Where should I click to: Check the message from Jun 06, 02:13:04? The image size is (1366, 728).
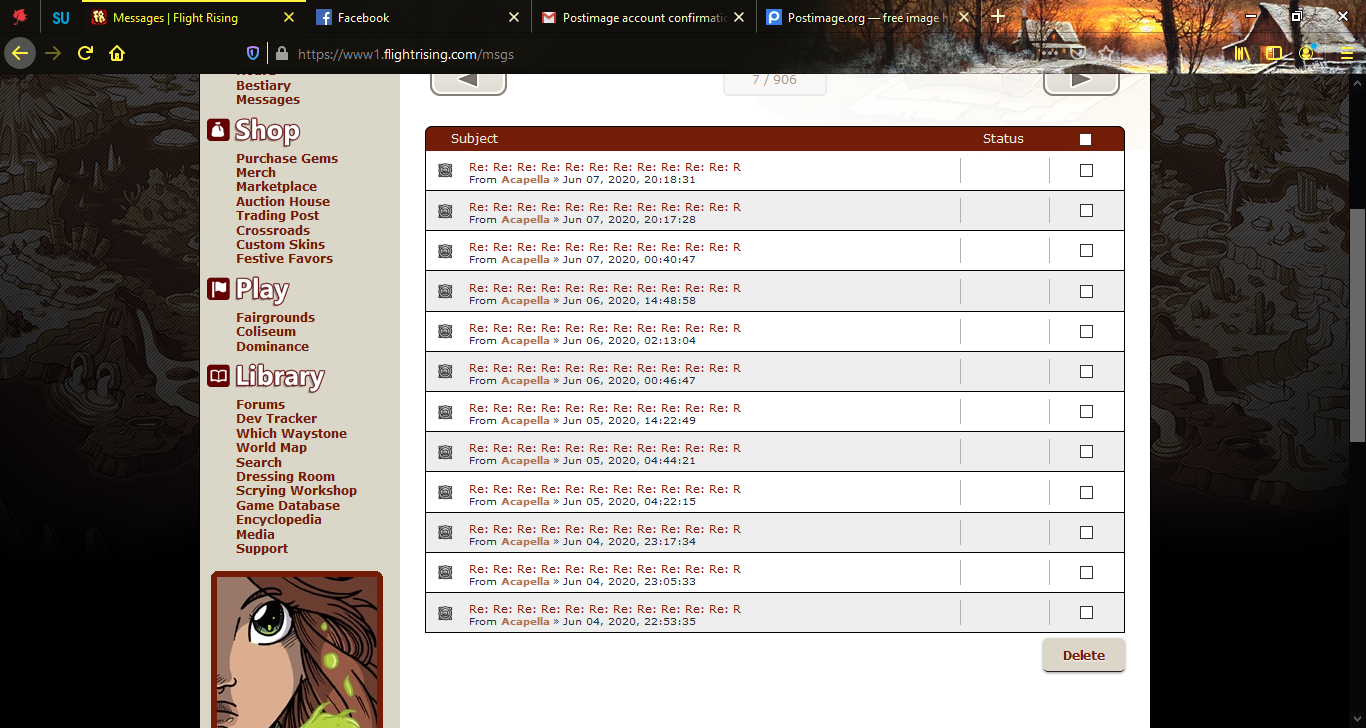[x=1086, y=332]
